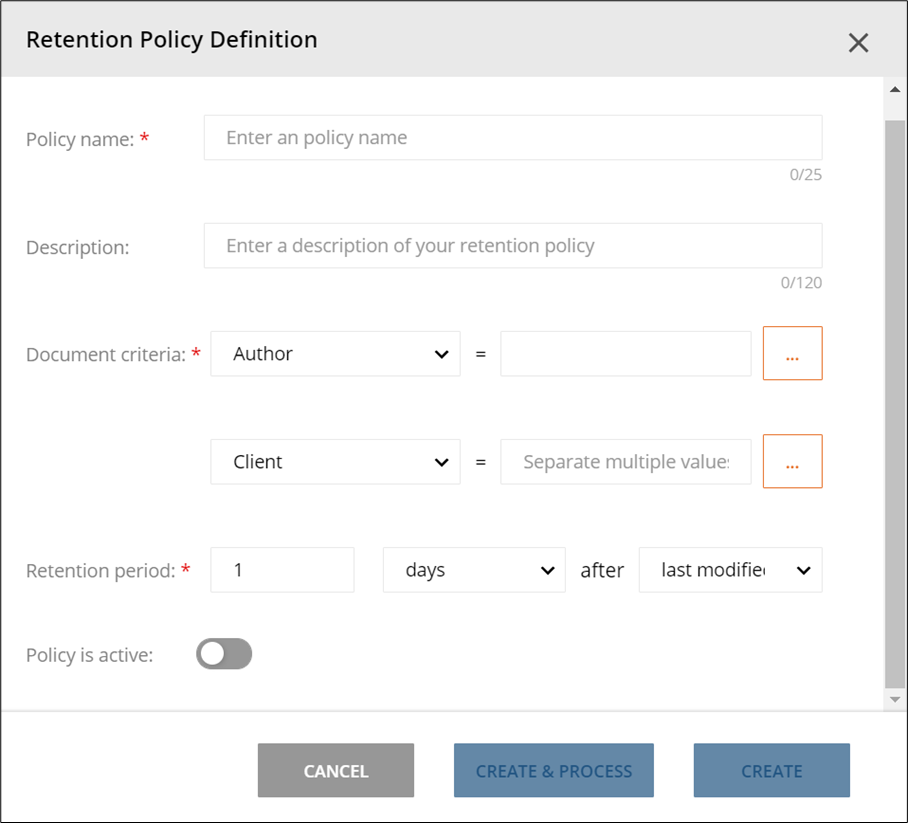Enable the Policy is active toggle
Image resolution: width=908 pixels, height=823 pixels.
pos(224,655)
